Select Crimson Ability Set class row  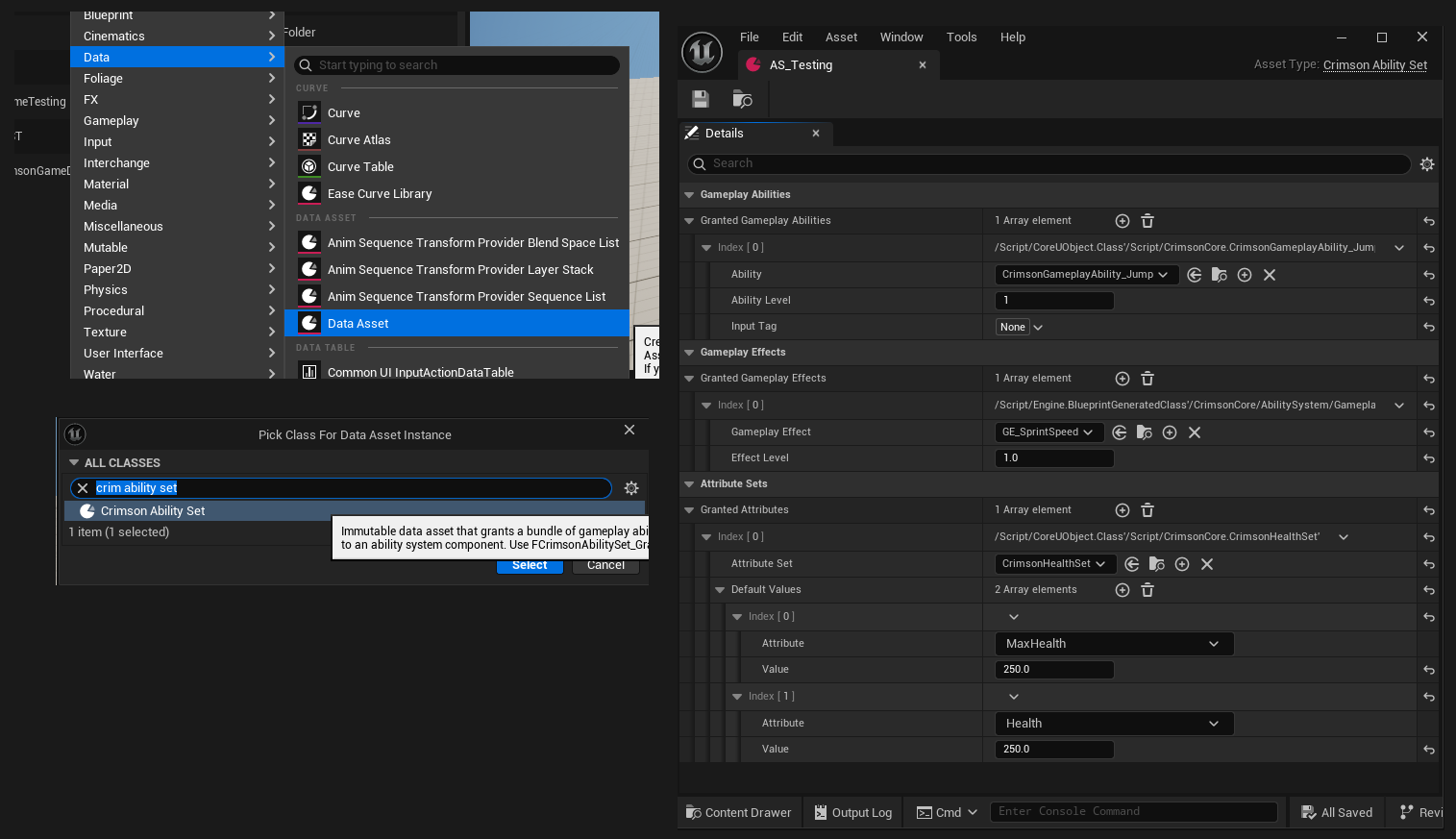click(355, 511)
